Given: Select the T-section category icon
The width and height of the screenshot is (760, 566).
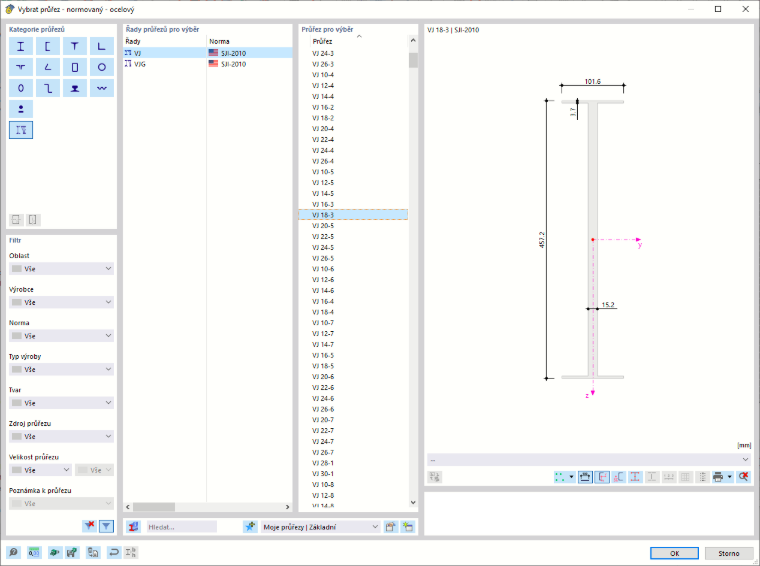Looking at the screenshot, I should (x=75, y=47).
